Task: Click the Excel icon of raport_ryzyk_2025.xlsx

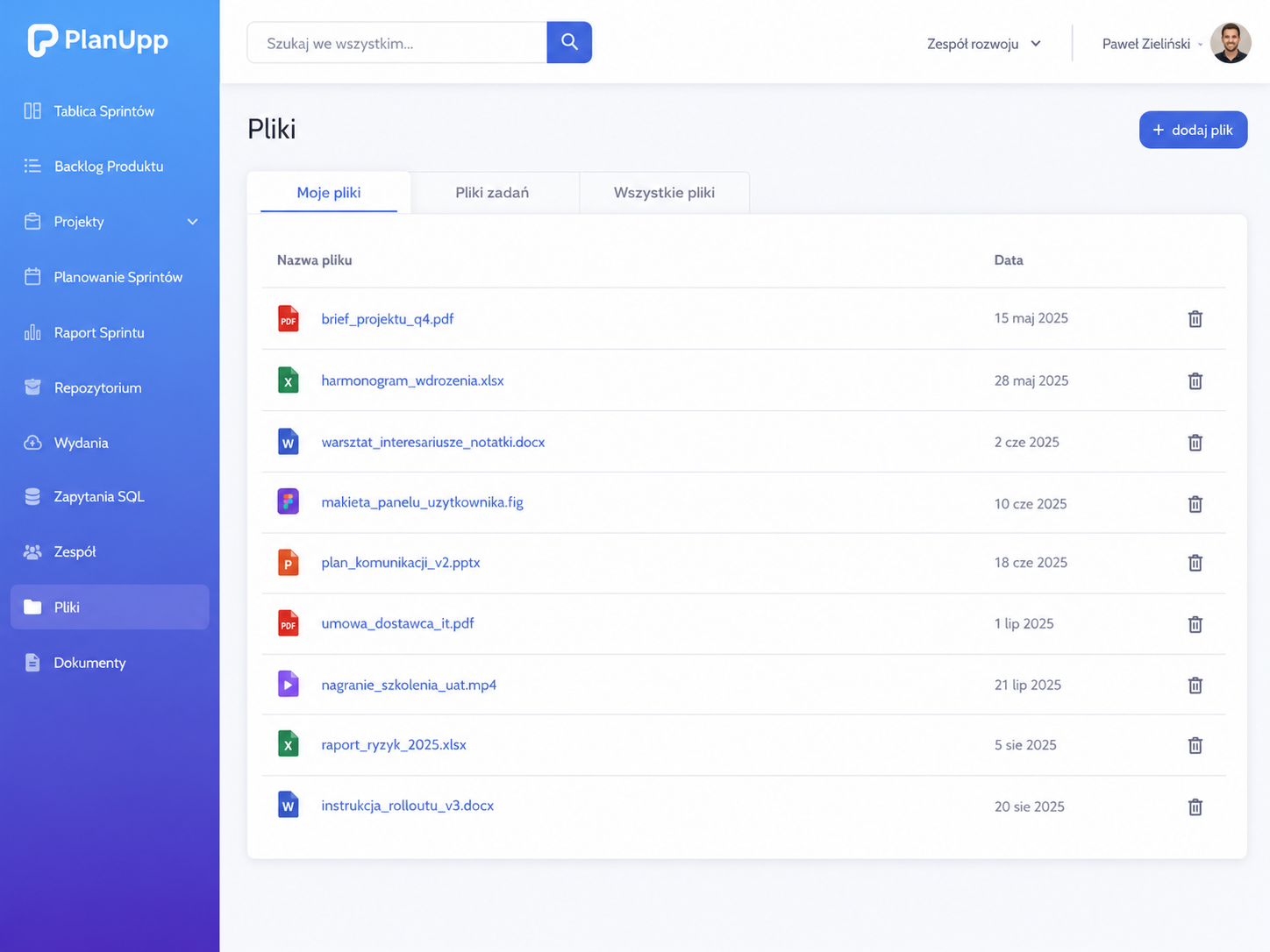Action: pyautogui.click(x=288, y=743)
